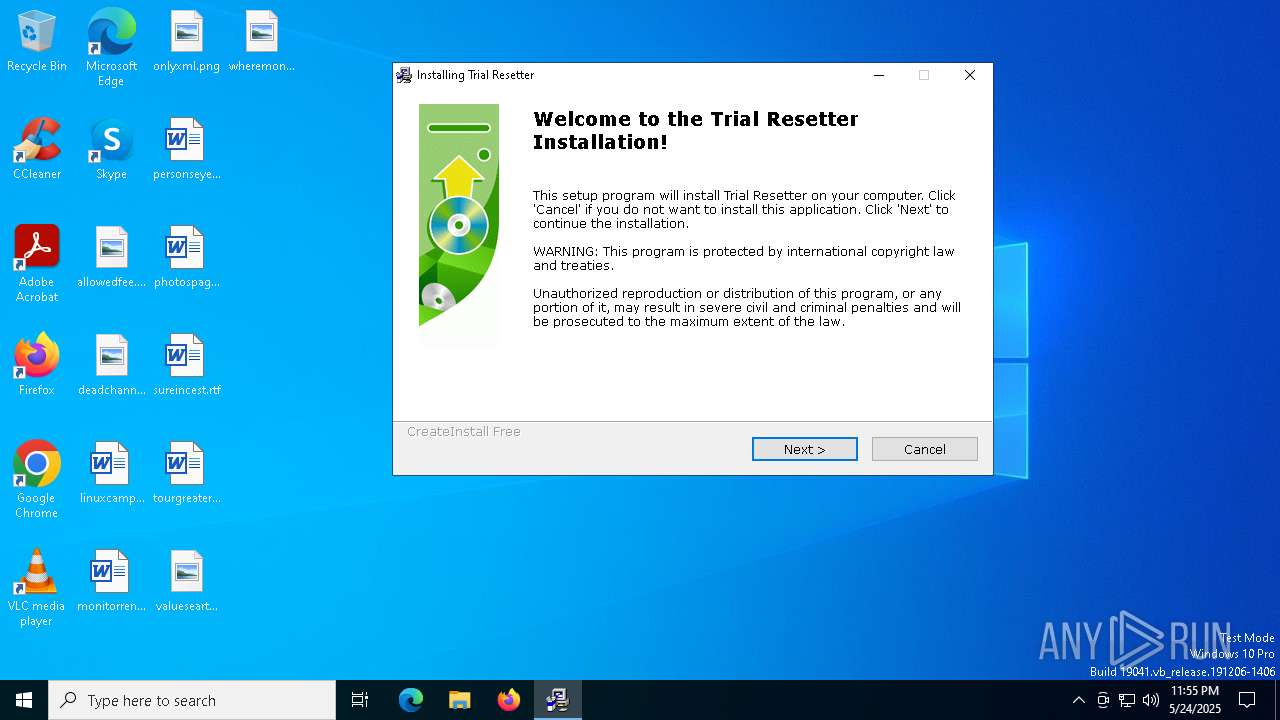Image resolution: width=1280 pixels, height=720 pixels.
Task: Launch Microsoft Edge from the taskbar
Action: click(411, 700)
